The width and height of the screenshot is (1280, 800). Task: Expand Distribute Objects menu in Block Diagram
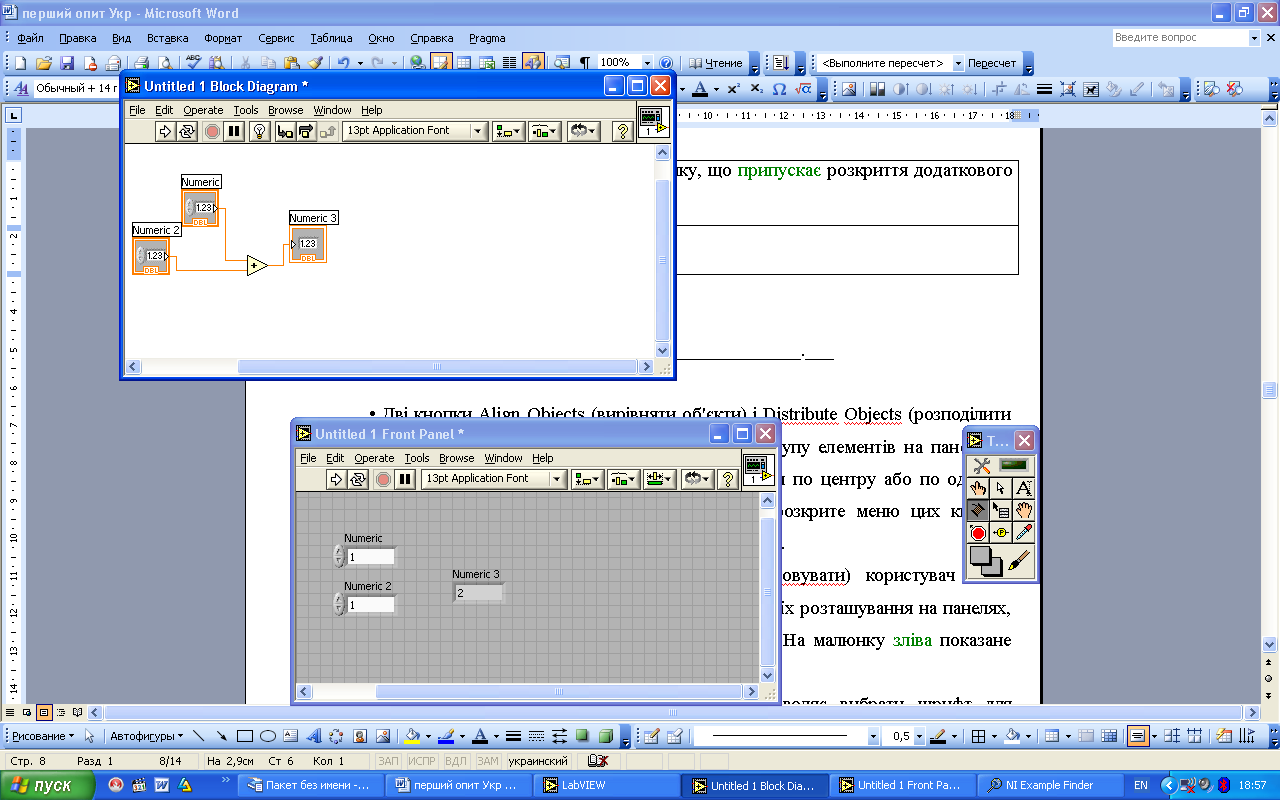click(x=545, y=131)
